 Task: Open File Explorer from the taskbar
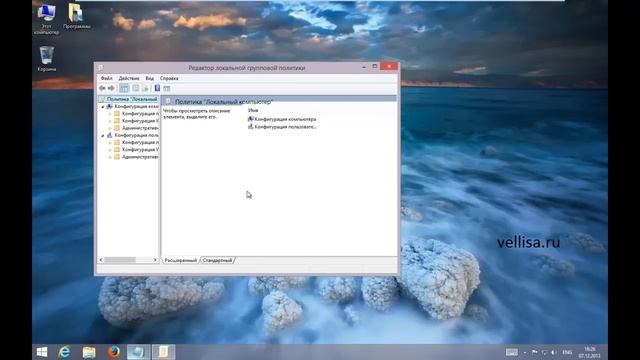(x=89, y=352)
